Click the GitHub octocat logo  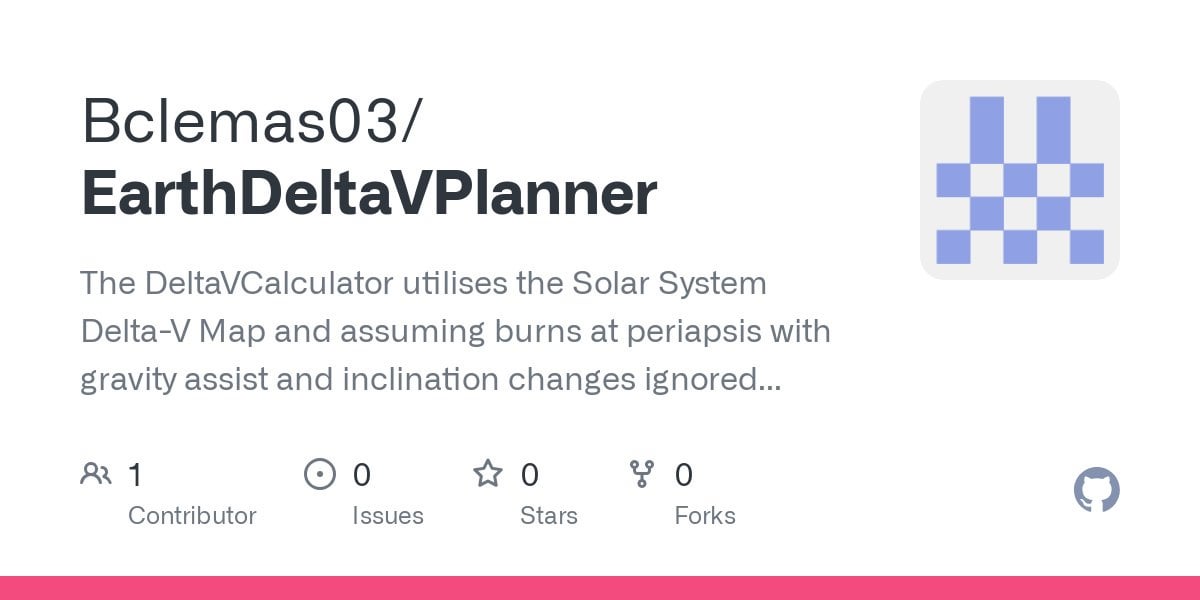[x=1096, y=491]
